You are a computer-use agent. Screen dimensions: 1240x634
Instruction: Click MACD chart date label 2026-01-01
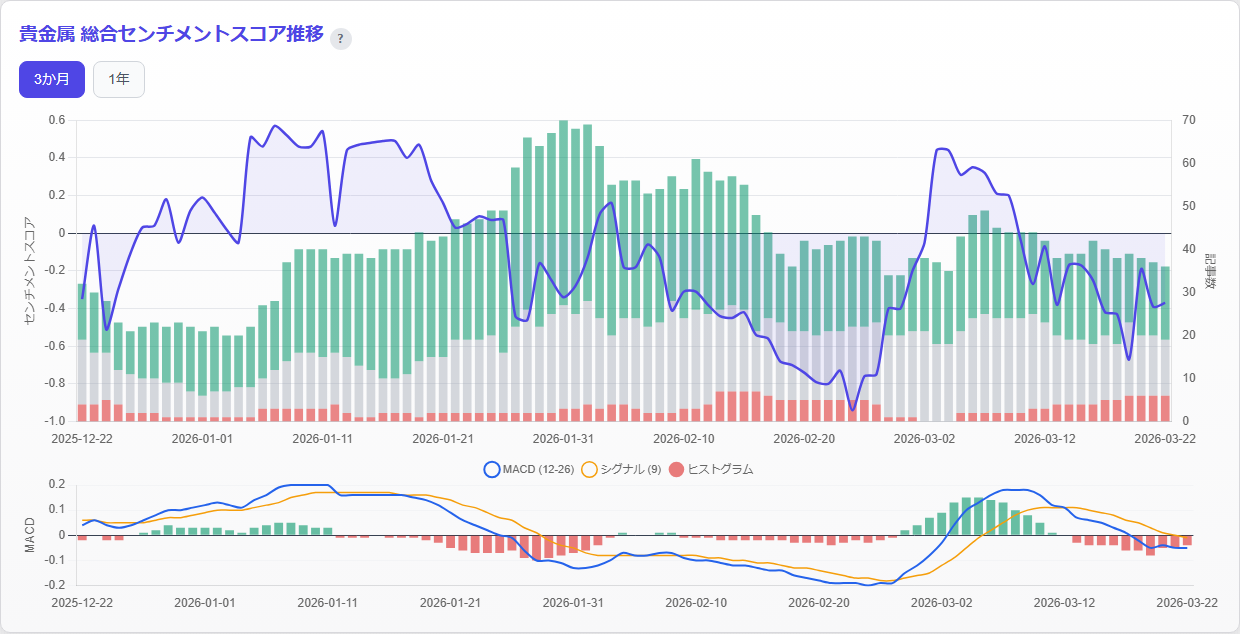point(204,603)
